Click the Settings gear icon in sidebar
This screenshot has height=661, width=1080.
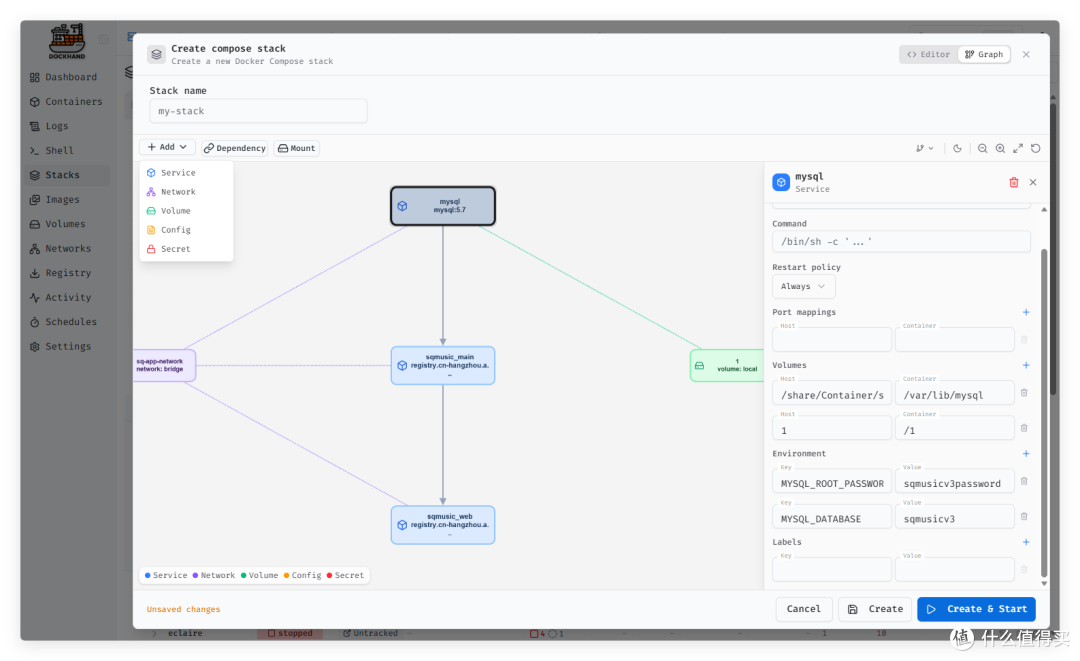(34, 346)
